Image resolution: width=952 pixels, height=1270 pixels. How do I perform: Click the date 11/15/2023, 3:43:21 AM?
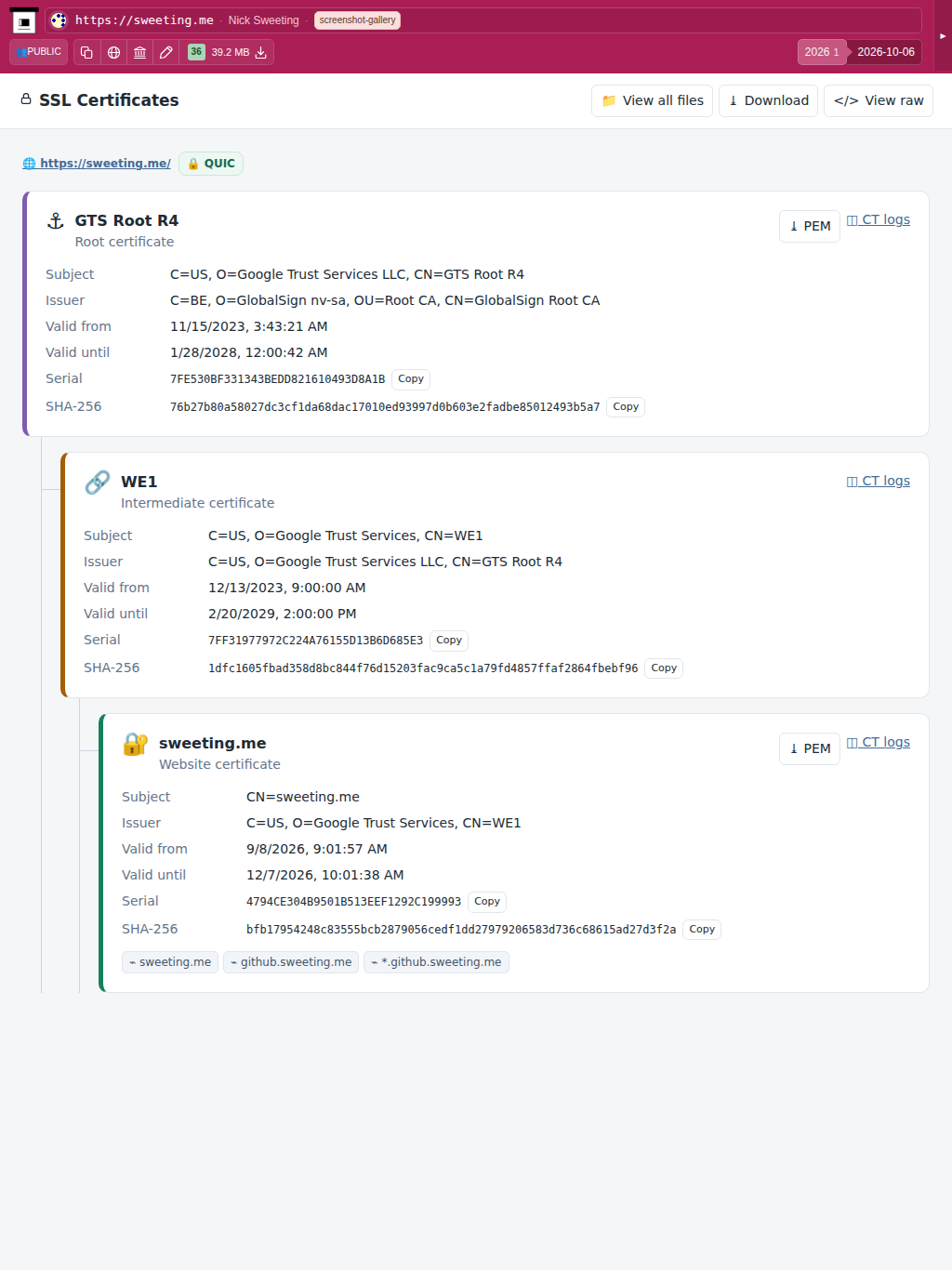click(x=249, y=326)
